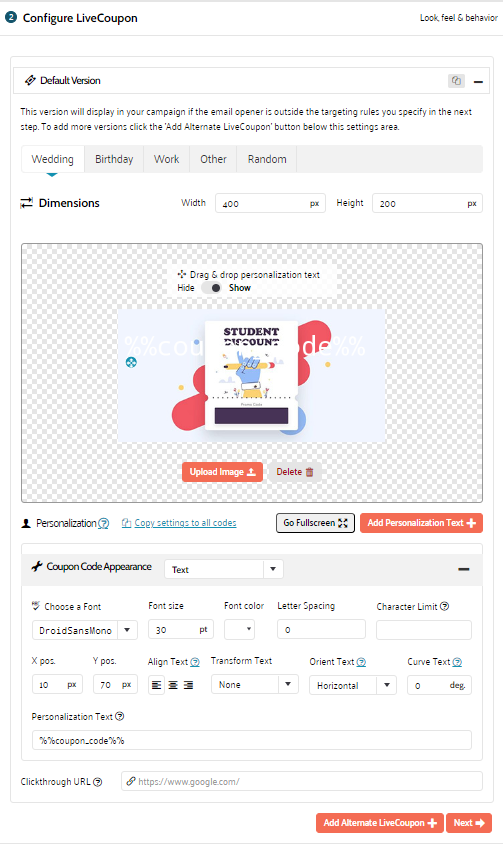Open the Orient Text Horizontal dropdown
The height and width of the screenshot is (844, 503).
[x=353, y=685]
